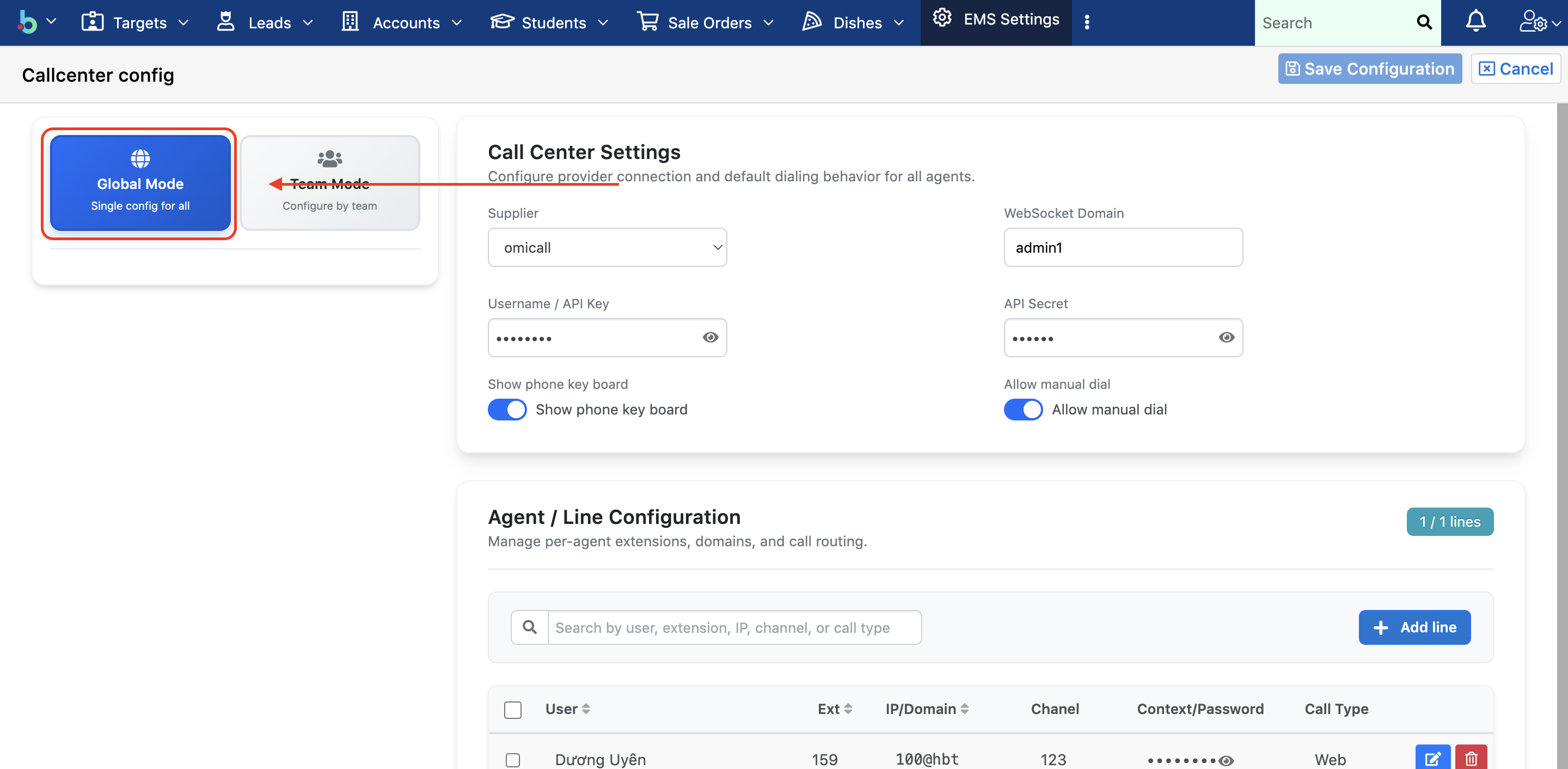Show API Secret using eye icon
The height and width of the screenshot is (769, 1568).
(1226, 337)
